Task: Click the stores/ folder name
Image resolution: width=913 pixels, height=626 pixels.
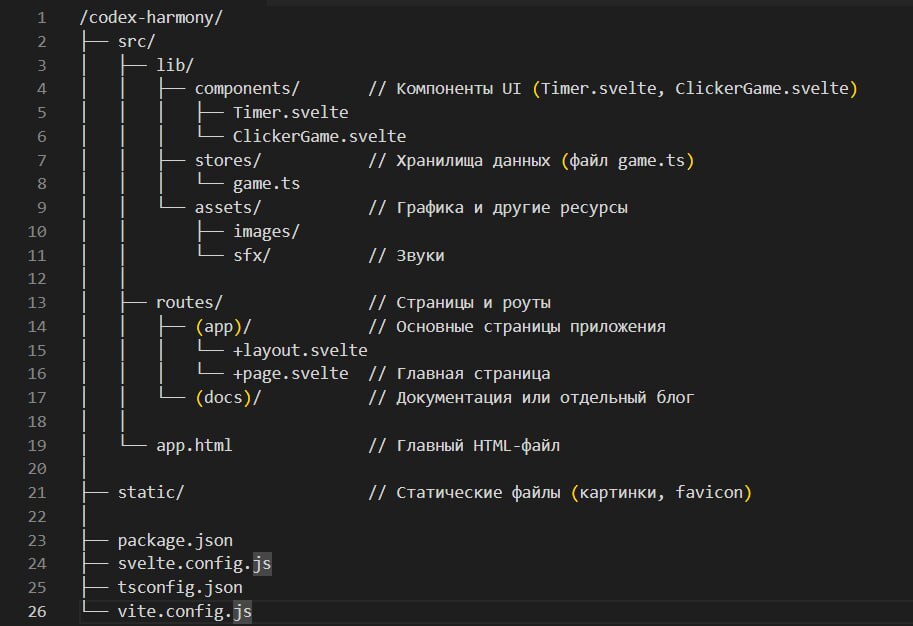Action: [228, 160]
